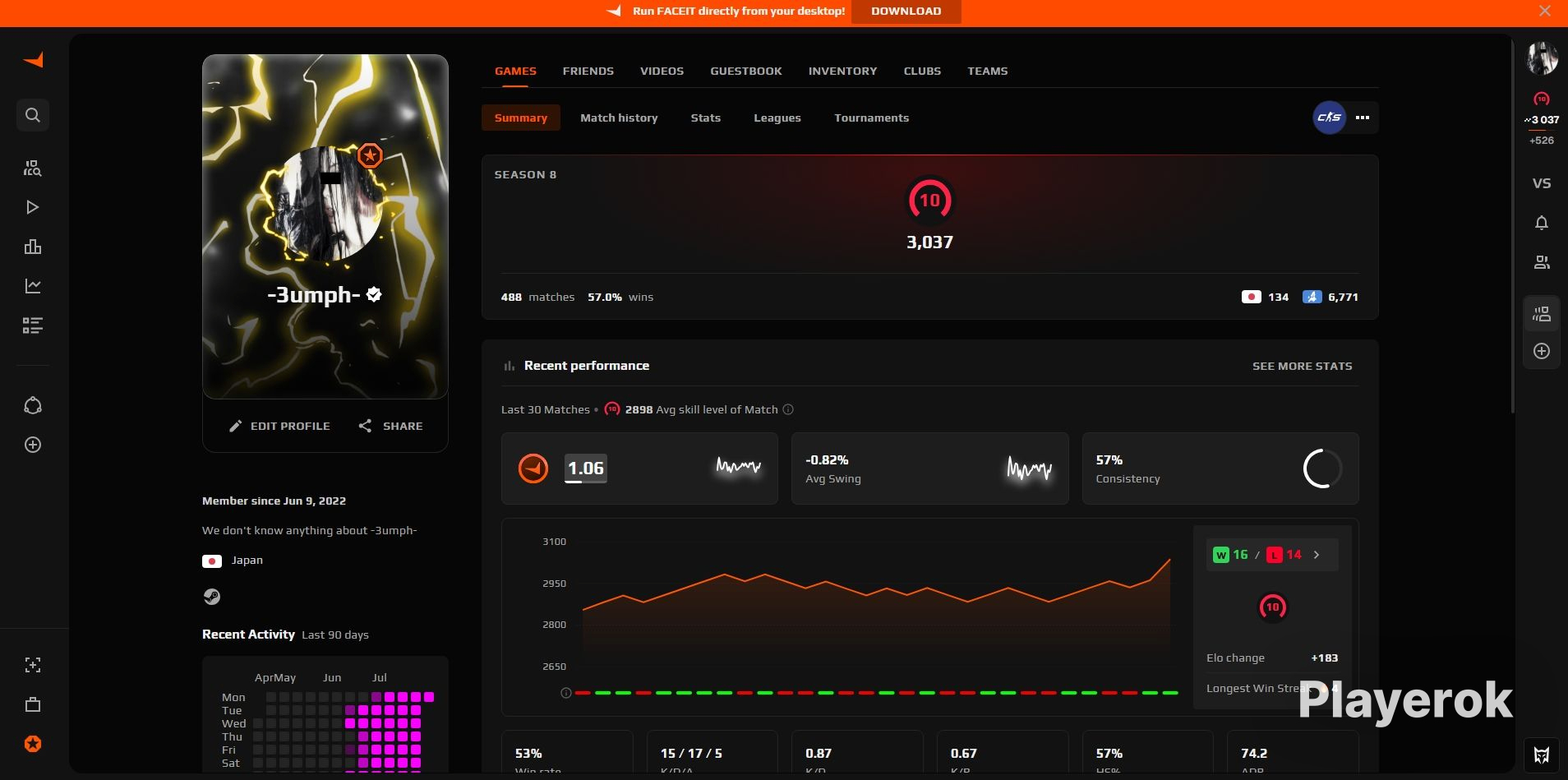This screenshot has height=780, width=1568.
Task: Open the search icon in left sidebar
Action: coord(33,115)
